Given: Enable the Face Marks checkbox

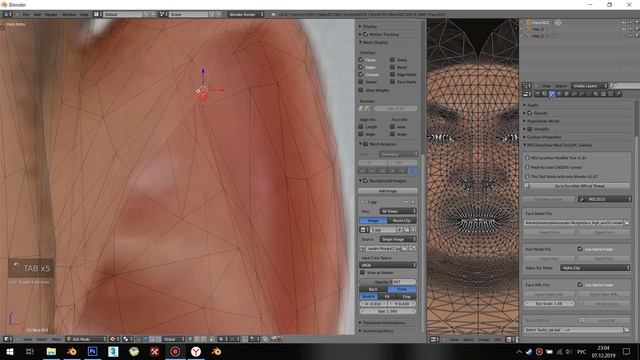Looking at the screenshot, I should tap(392, 82).
